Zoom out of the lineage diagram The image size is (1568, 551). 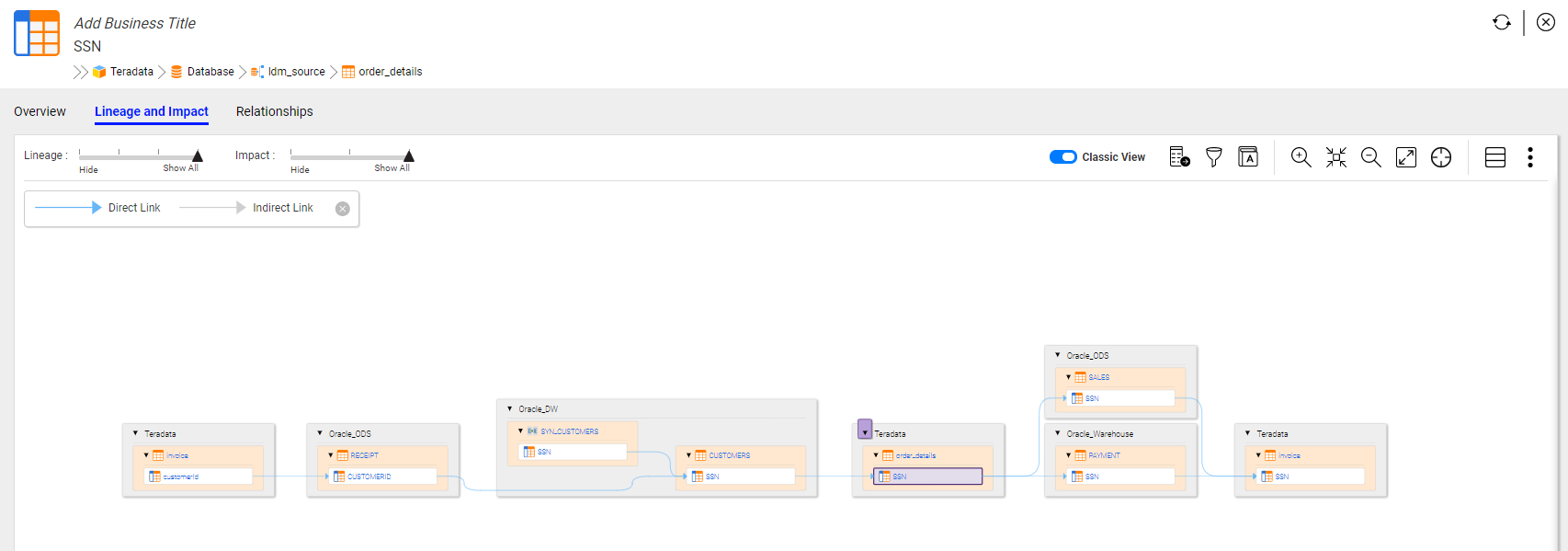coord(1371,157)
